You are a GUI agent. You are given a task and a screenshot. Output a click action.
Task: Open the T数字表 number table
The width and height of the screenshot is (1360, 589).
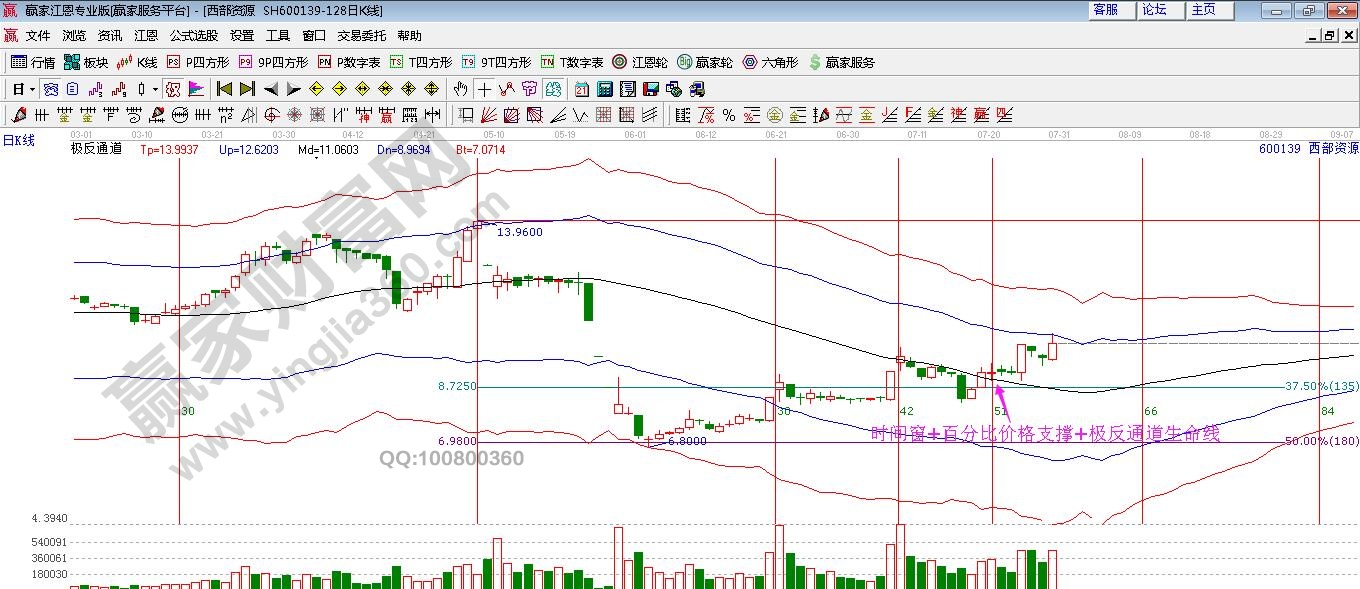point(572,62)
